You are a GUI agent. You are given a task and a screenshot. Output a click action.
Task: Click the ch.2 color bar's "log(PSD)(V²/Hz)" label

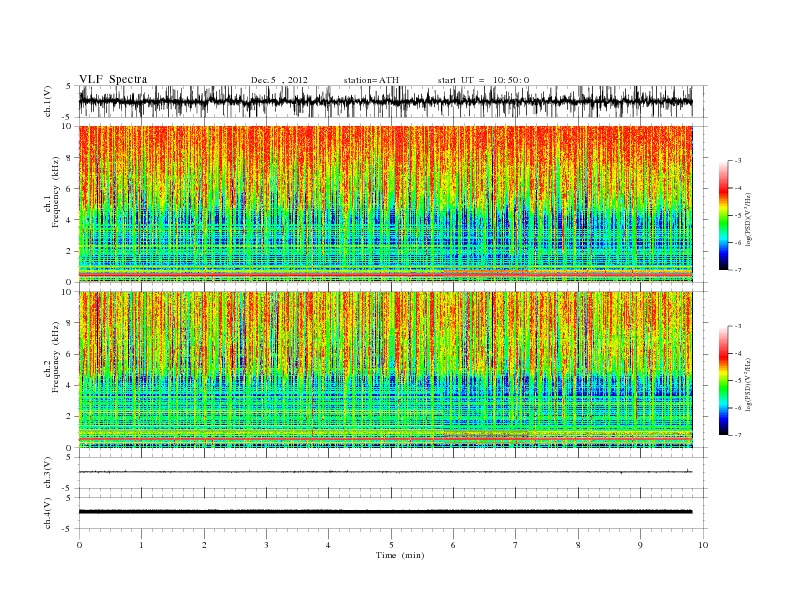[x=750, y=383]
